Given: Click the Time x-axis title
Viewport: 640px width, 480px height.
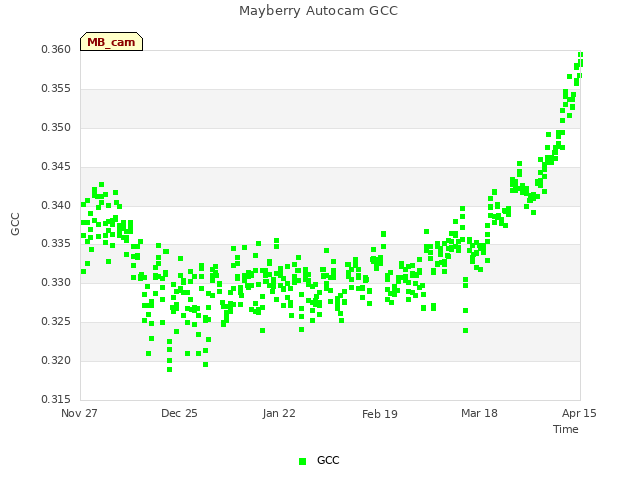Looking at the screenshot, I should [566, 429].
